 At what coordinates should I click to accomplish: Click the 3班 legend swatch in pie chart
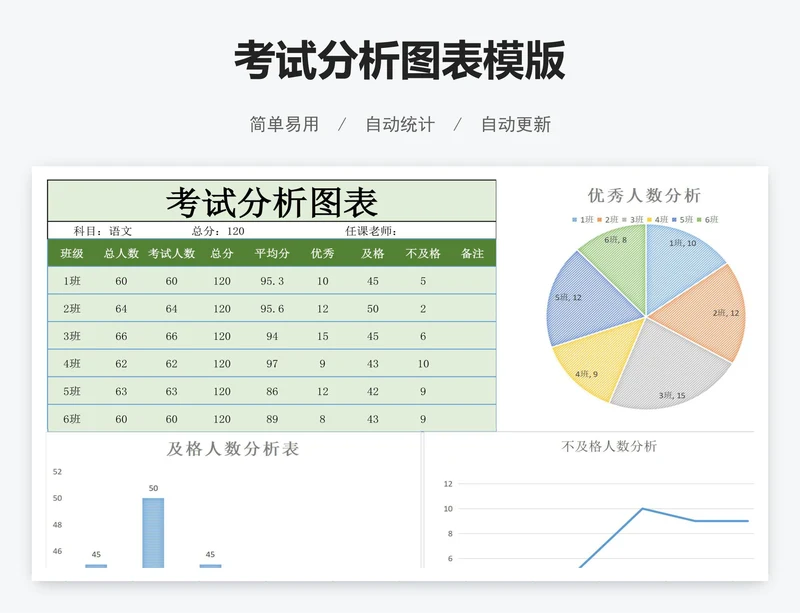(x=624, y=219)
